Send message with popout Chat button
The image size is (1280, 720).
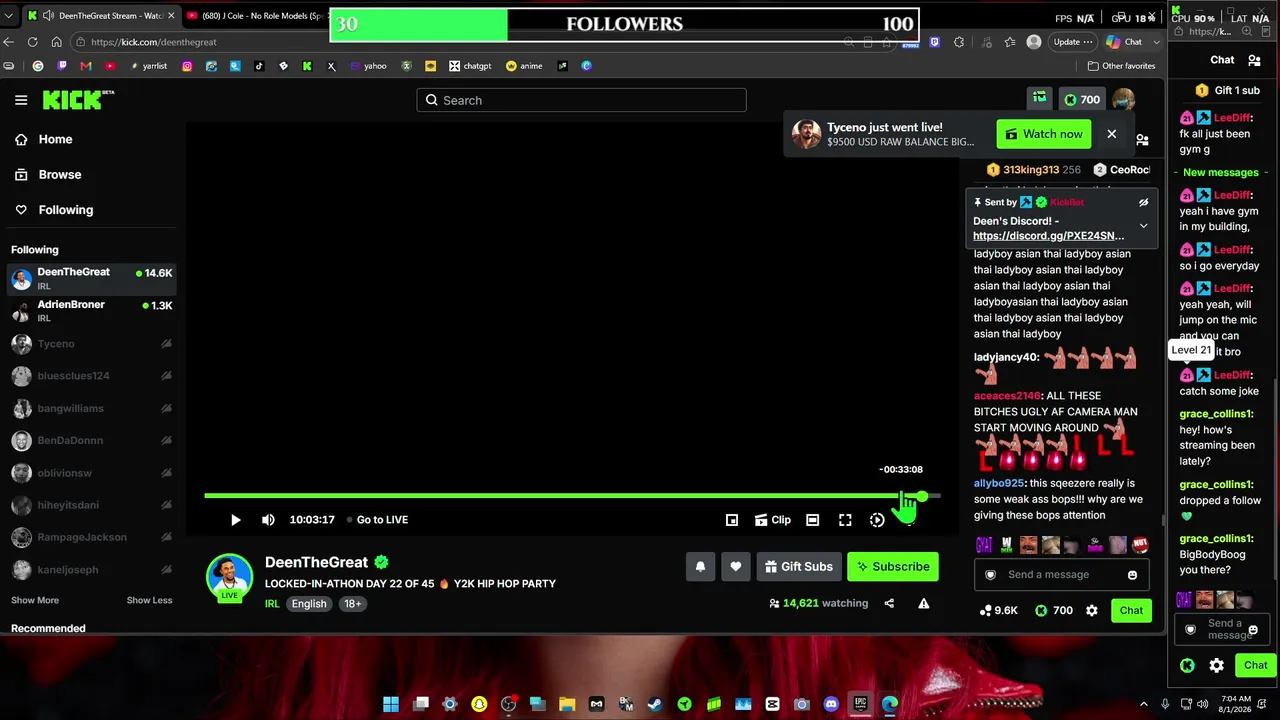[1255, 665]
